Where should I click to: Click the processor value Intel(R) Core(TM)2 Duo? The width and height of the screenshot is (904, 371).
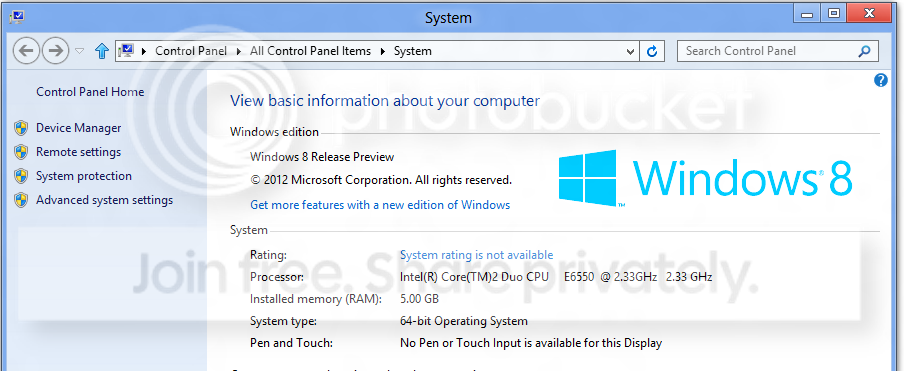click(556, 277)
